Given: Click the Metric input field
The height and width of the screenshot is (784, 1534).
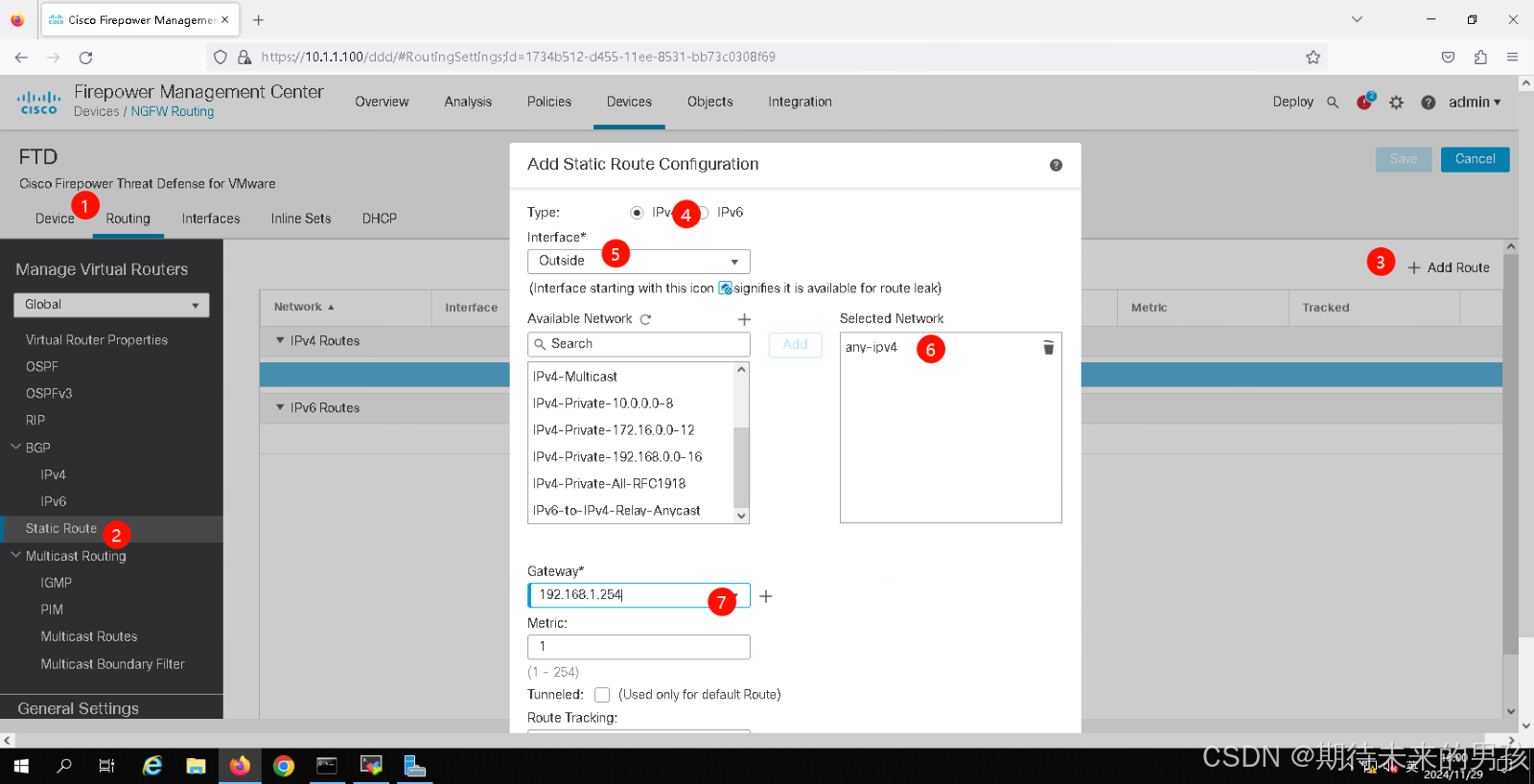Looking at the screenshot, I should pos(639,647).
